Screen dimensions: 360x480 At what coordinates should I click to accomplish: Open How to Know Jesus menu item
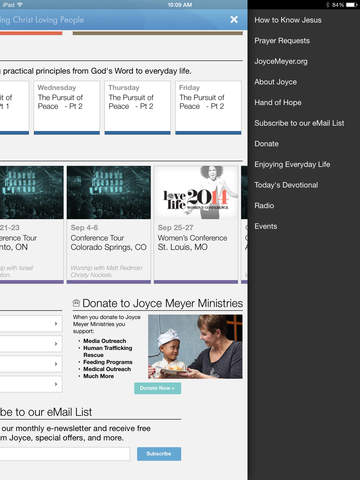(288, 20)
